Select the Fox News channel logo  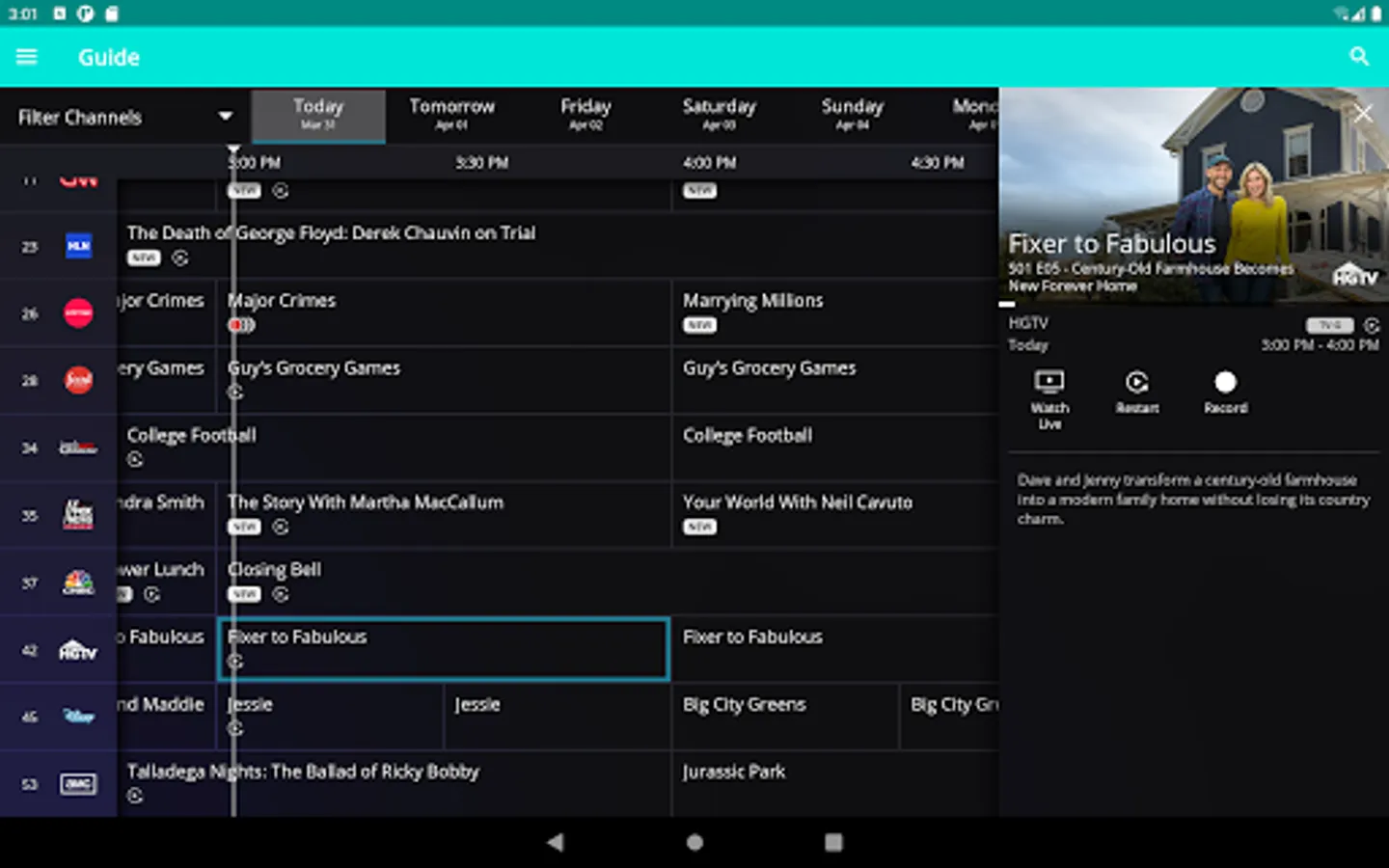[78, 515]
